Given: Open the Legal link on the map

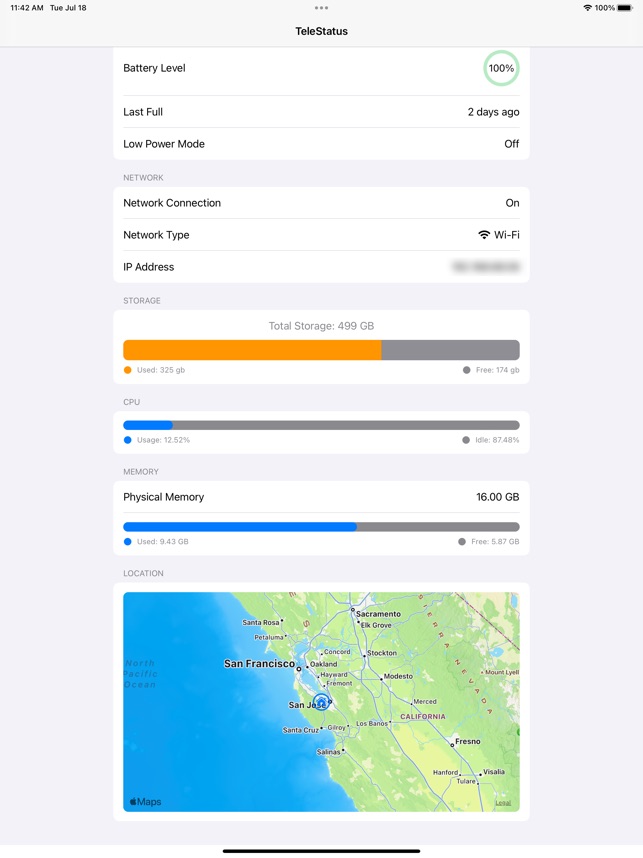Looking at the screenshot, I should (503, 802).
